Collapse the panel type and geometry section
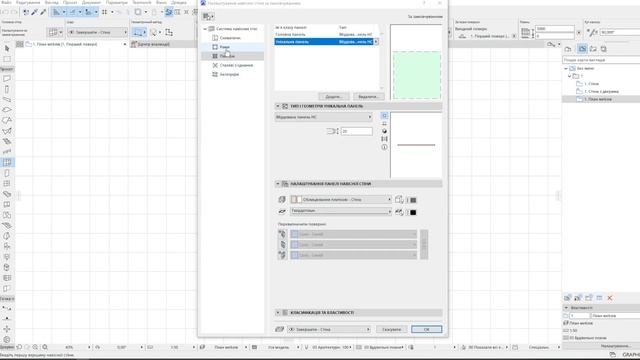 coord(278,106)
